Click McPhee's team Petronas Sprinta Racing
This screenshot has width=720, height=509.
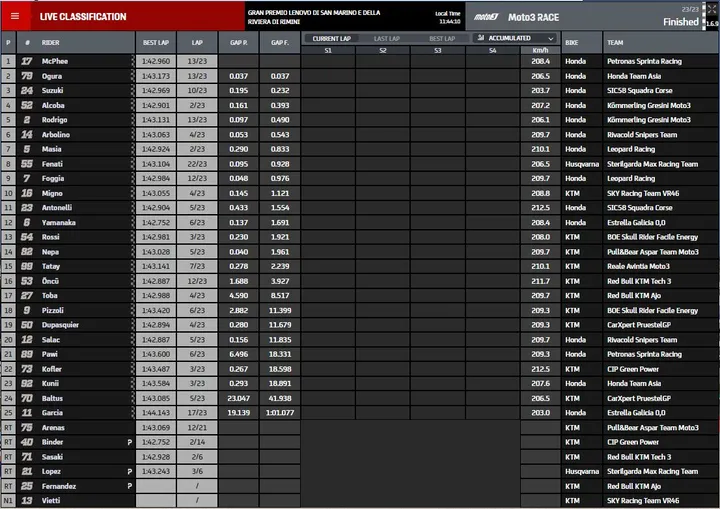(x=644, y=61)
